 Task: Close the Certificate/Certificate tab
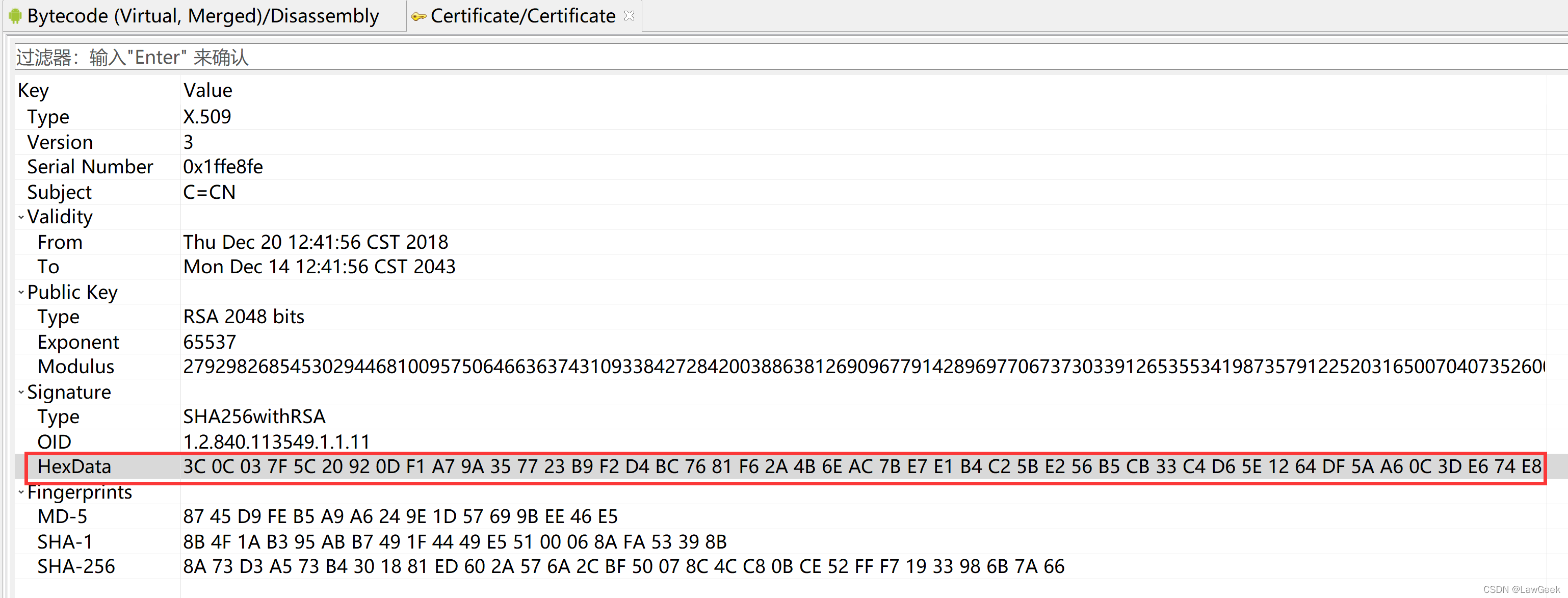click(630, 16)
